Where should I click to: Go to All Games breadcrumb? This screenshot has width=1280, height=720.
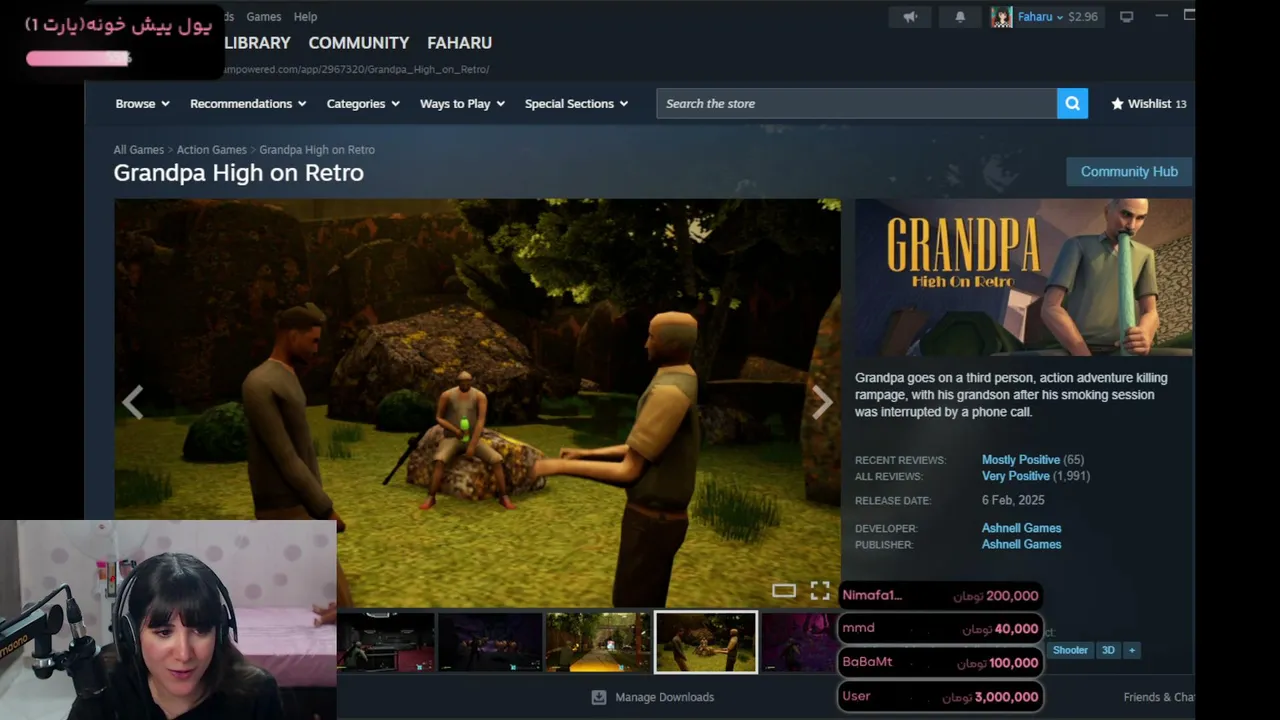[138, 150]
